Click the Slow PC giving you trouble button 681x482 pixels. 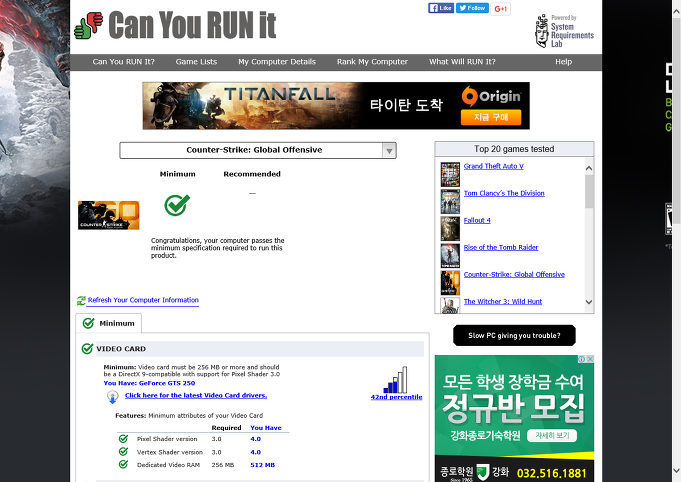514,335
